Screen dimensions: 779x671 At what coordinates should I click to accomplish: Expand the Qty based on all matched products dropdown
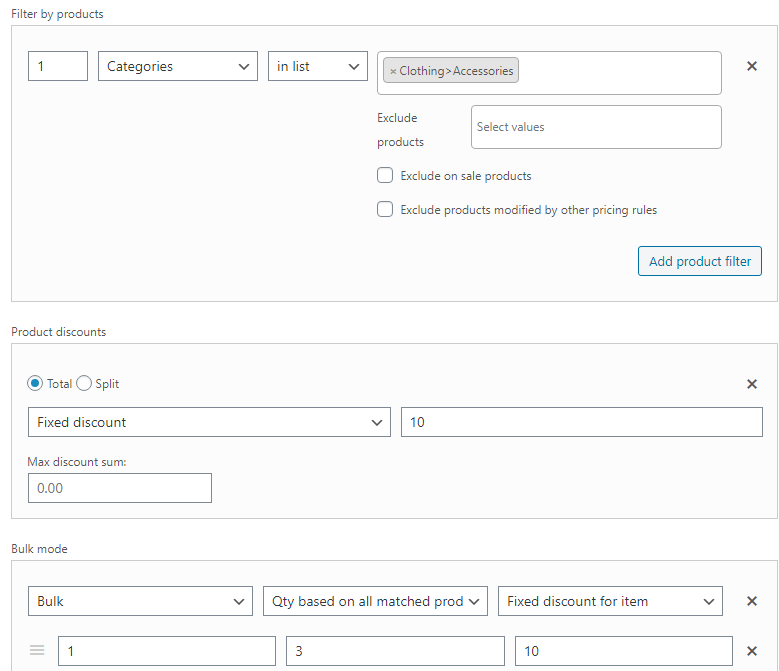point(375,601)
